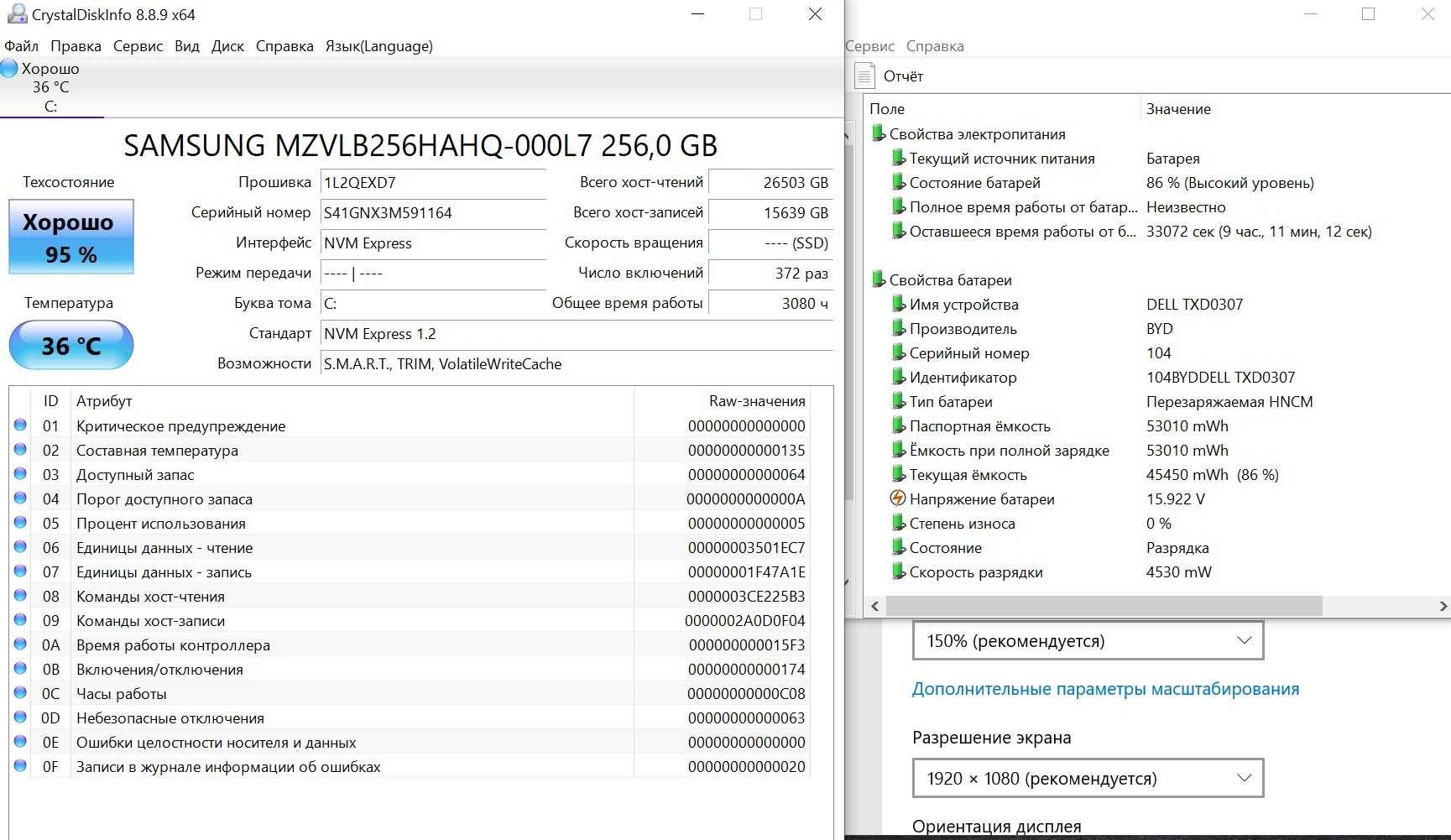Click the Общее время работы value 3080 ч
The height and width of the screenshot is (840, 1451).
[x=771, y=303]
